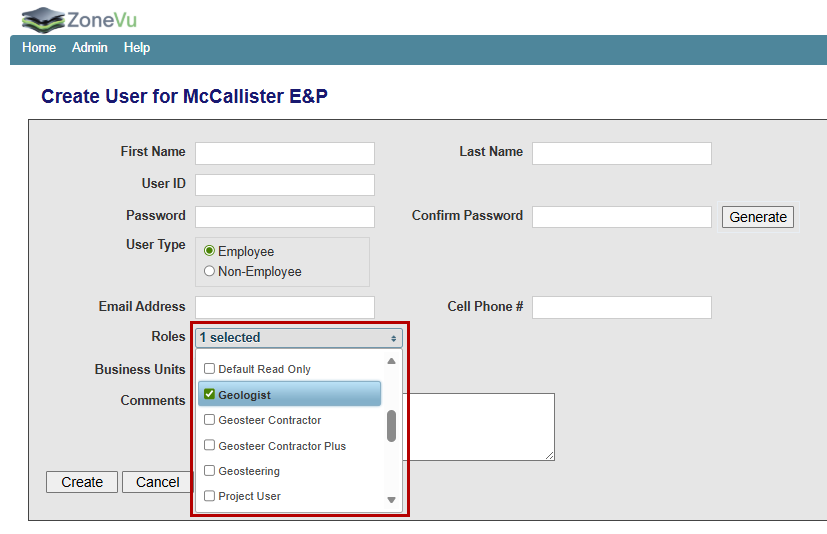Click into the User ID field
The width and height of the screenshot is (827, 534).
[x=285, y=185]
